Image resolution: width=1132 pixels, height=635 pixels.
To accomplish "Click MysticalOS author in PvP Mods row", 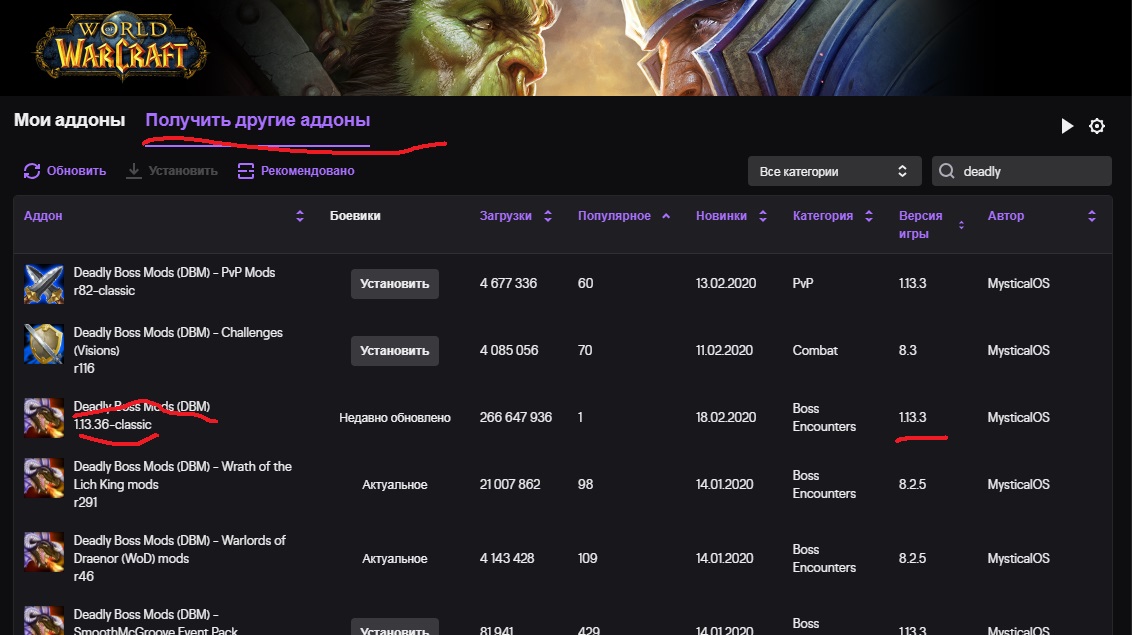I will [x=1019, y=284].
